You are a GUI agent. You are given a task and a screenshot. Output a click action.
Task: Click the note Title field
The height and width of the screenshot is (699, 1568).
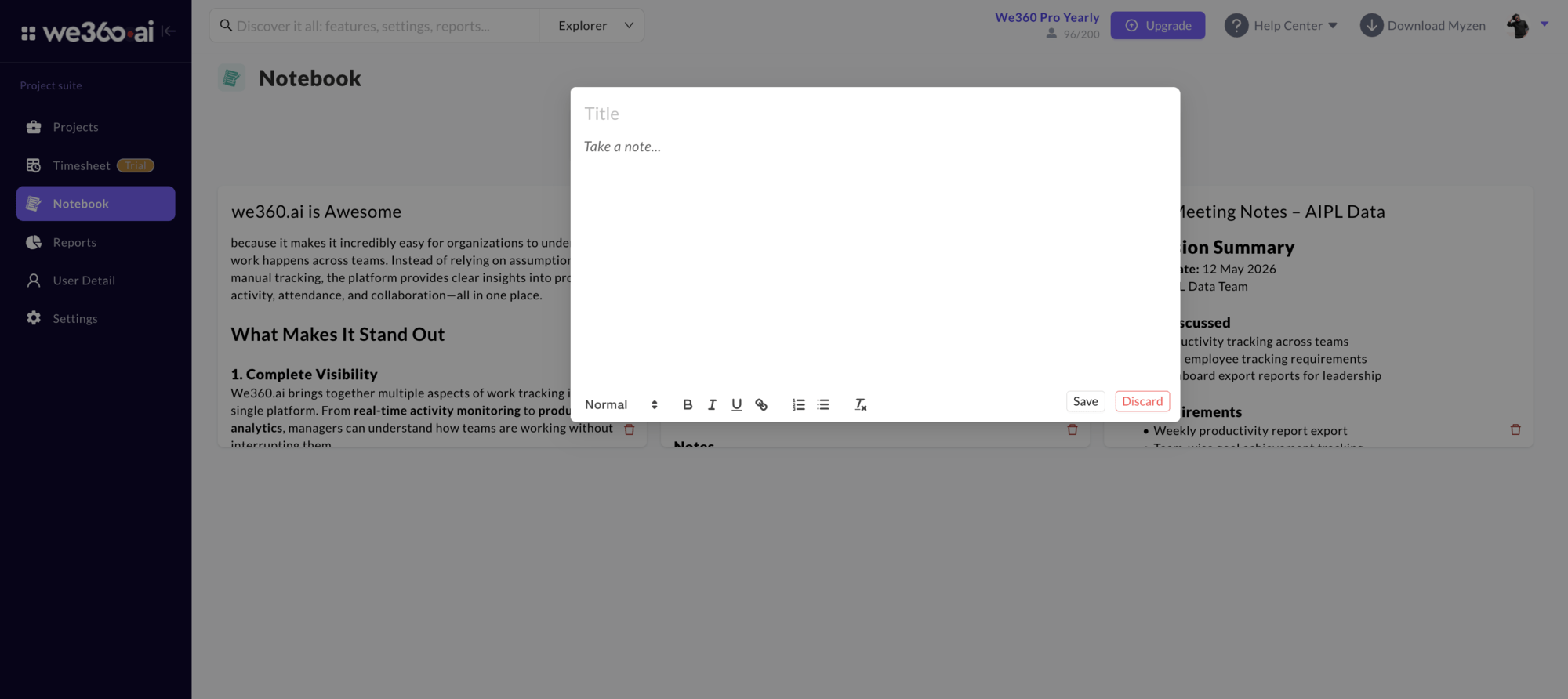tap(875, 114)
